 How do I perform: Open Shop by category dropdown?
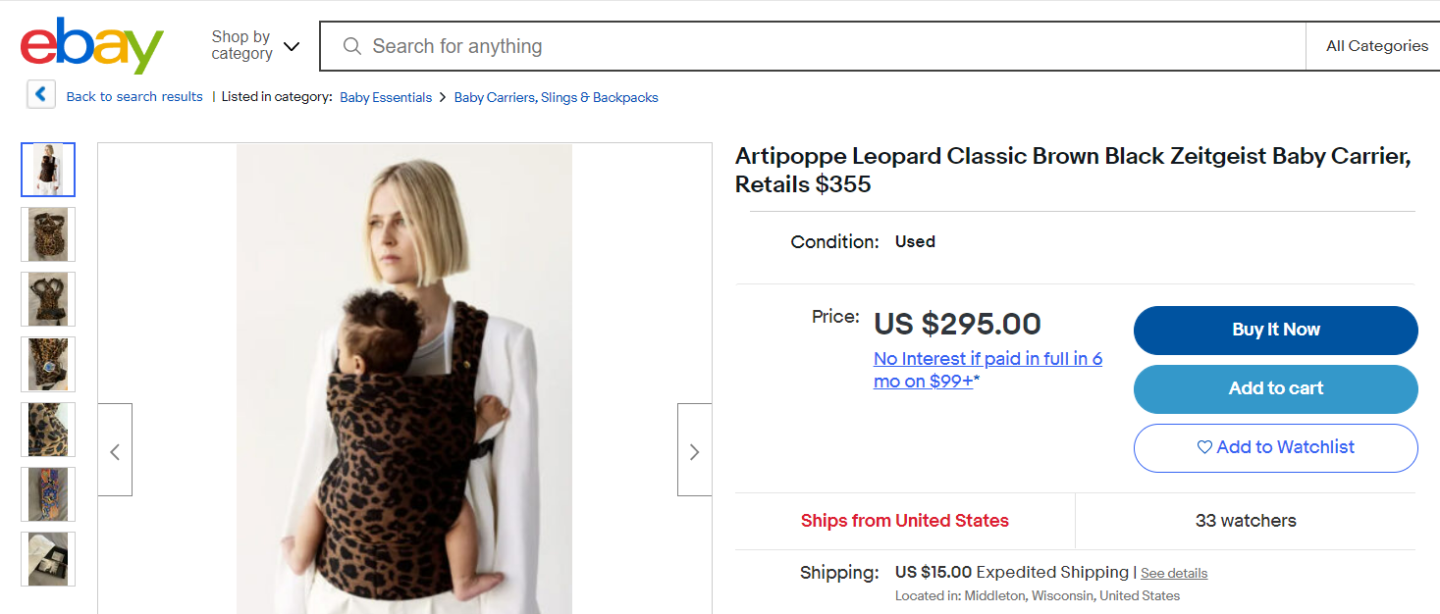pyautogui.click(x=255, y=46)
